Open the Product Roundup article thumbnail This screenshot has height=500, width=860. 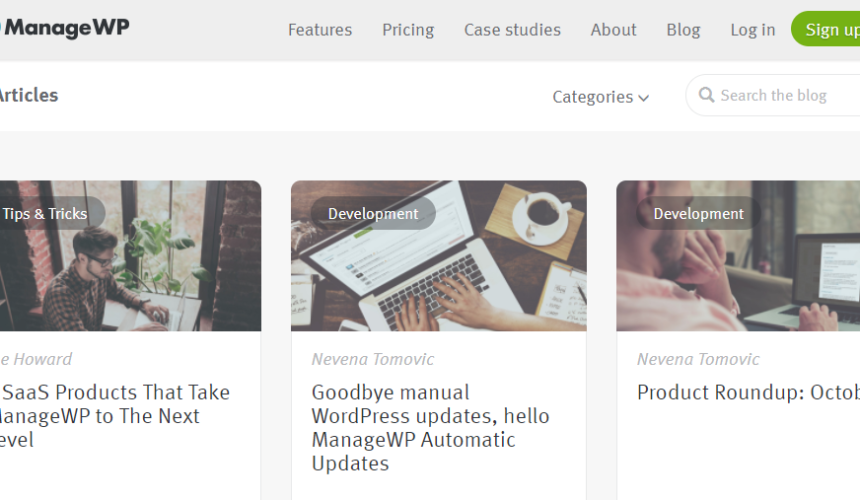738,255
